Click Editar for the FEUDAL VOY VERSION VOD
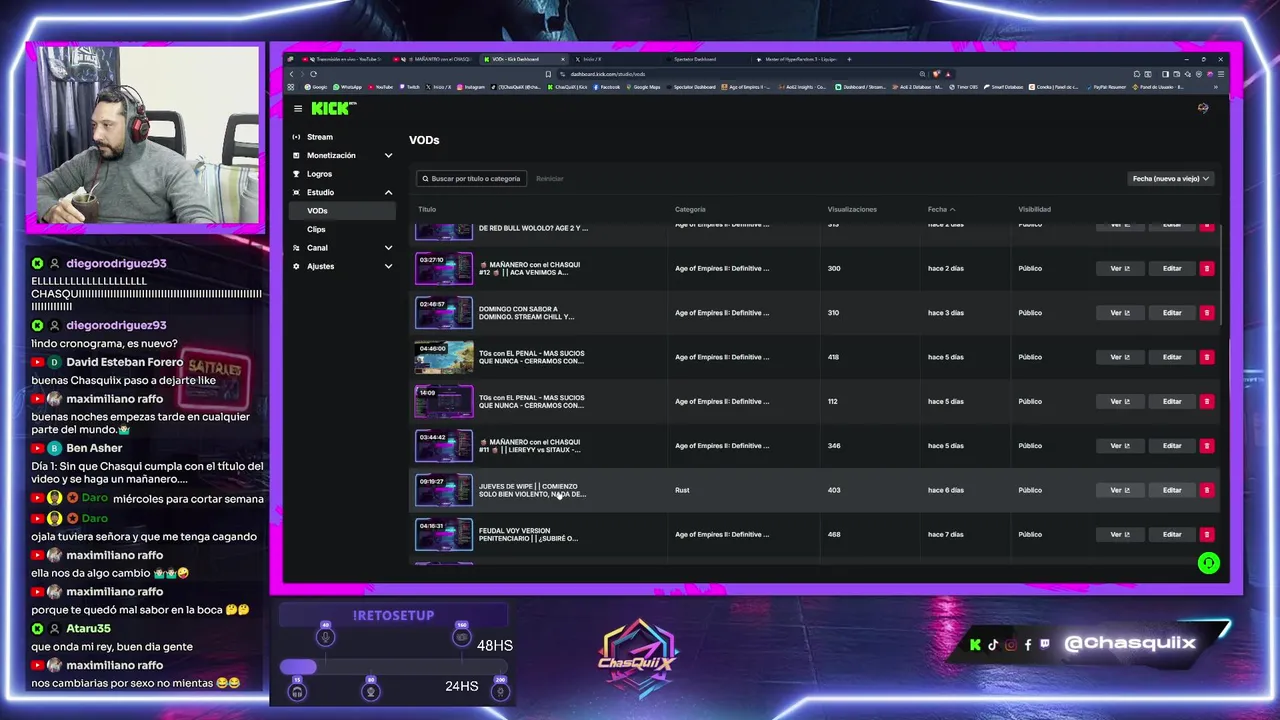The width and height of the screenshot is (1280, 720). pos(1172,534)
